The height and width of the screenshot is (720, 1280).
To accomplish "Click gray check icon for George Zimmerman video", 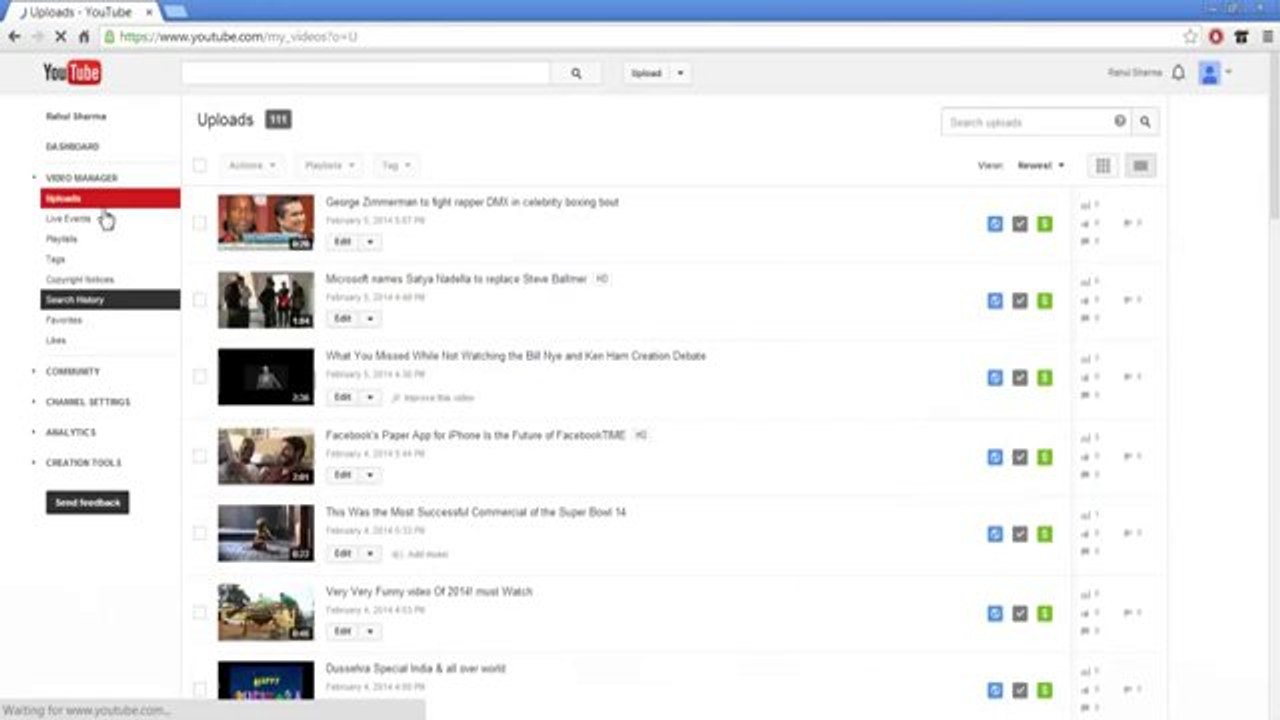I will [x=1020, y=224].
